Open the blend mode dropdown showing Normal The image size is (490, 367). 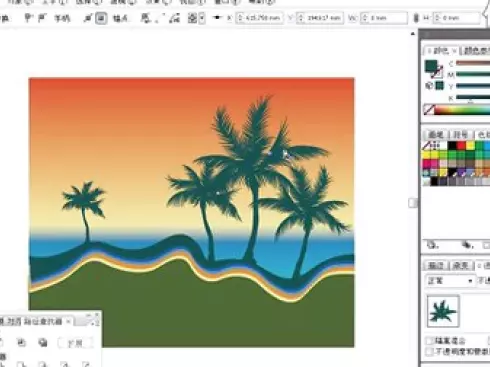449,281
